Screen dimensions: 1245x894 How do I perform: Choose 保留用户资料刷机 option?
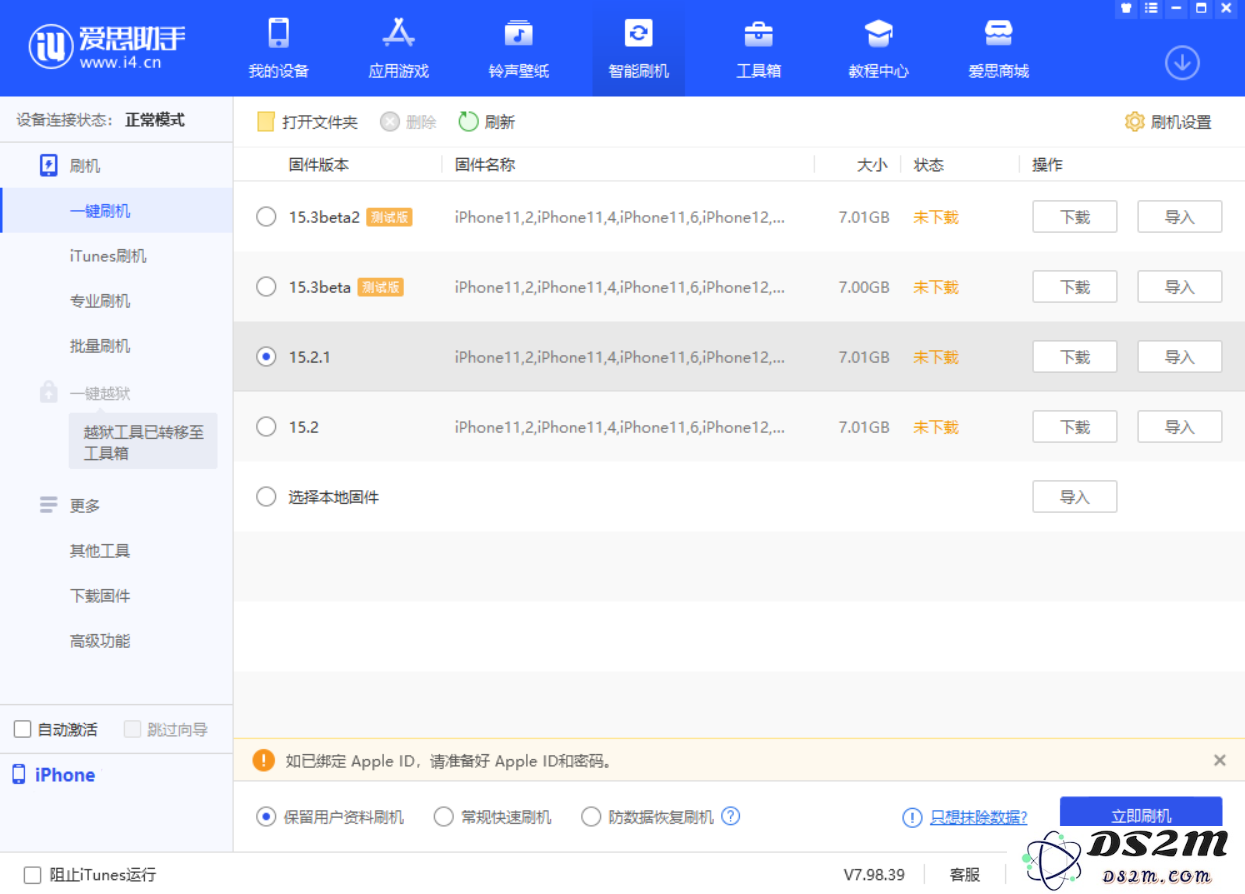(330, 817)
